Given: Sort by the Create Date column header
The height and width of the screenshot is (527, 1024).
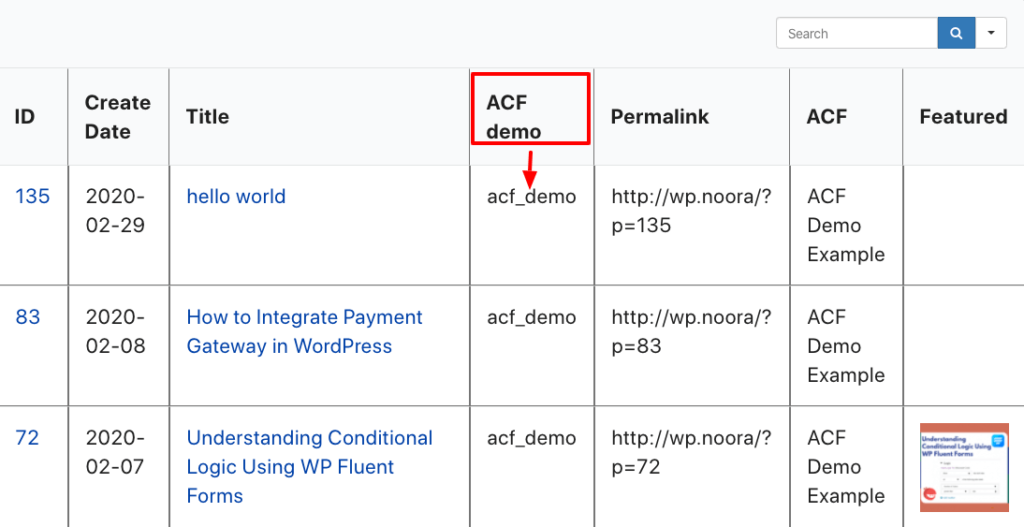Looking at the screenshot, I should pos(117,117).
